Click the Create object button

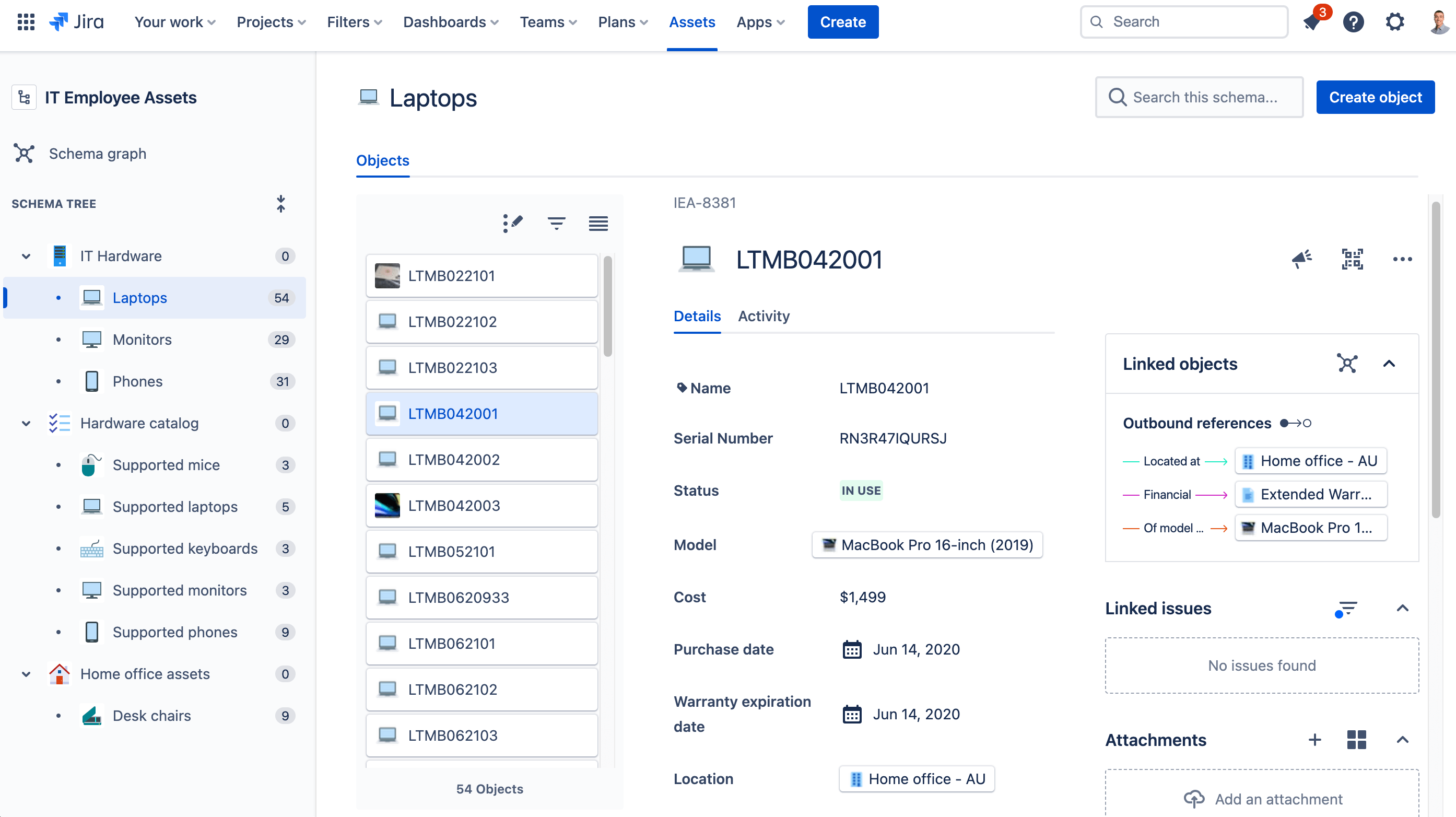point(1375,97)
